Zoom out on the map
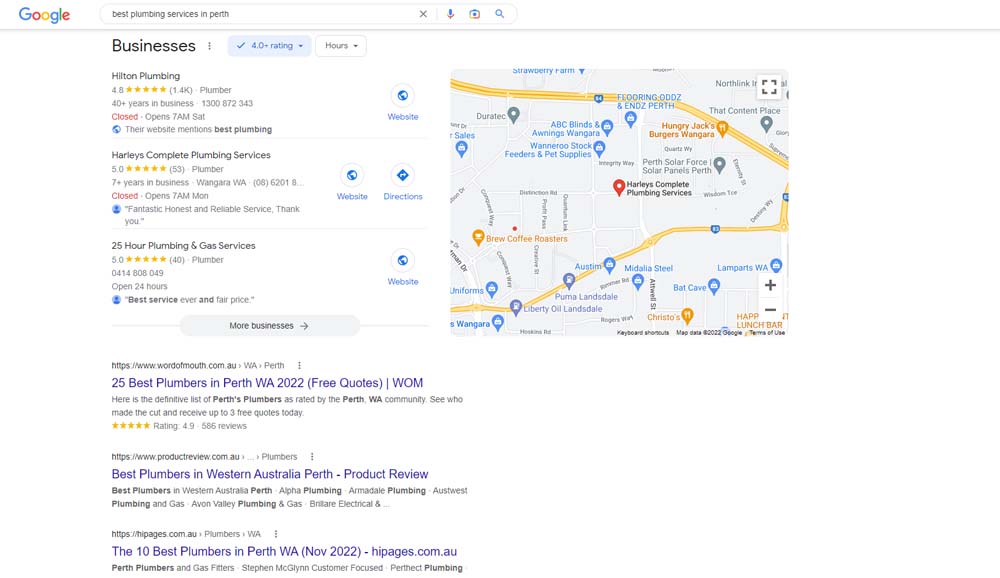Image resolution: width=1000 pixels, height=578 pixels. (x=770, y=310)
